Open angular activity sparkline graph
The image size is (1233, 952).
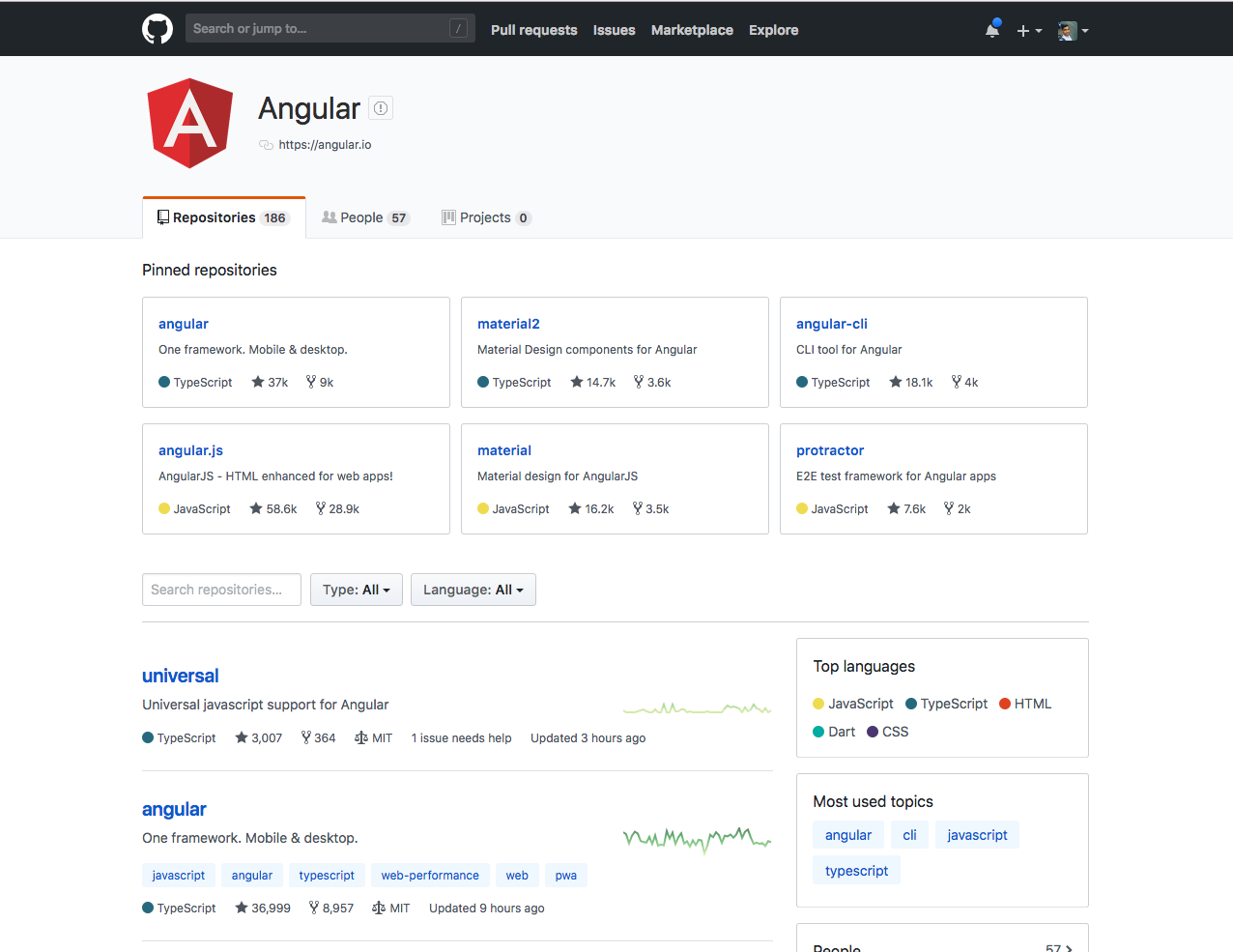(698, 839)
